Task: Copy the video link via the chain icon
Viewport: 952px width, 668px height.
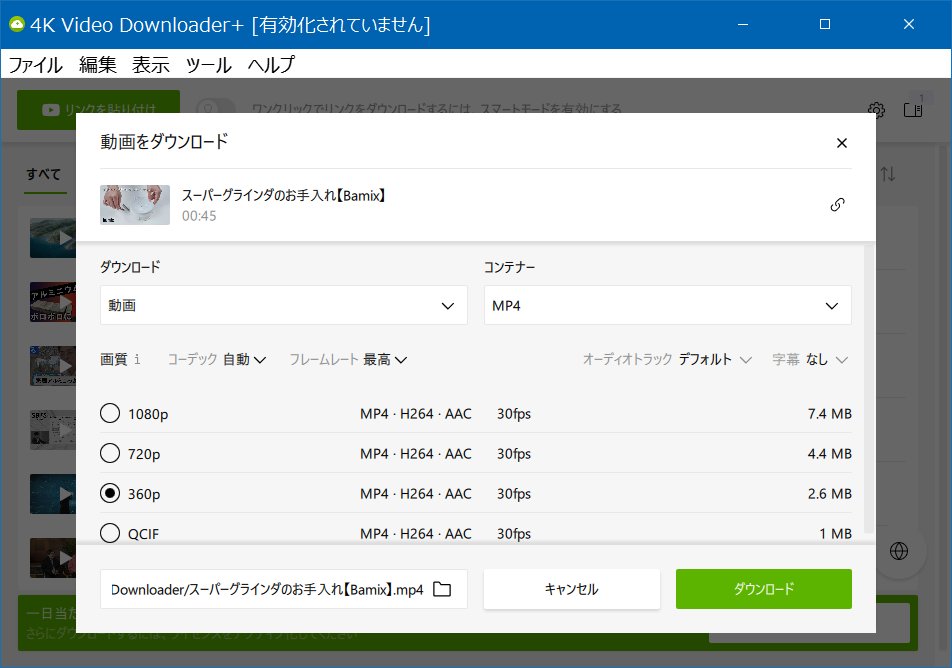Action: 837,204
